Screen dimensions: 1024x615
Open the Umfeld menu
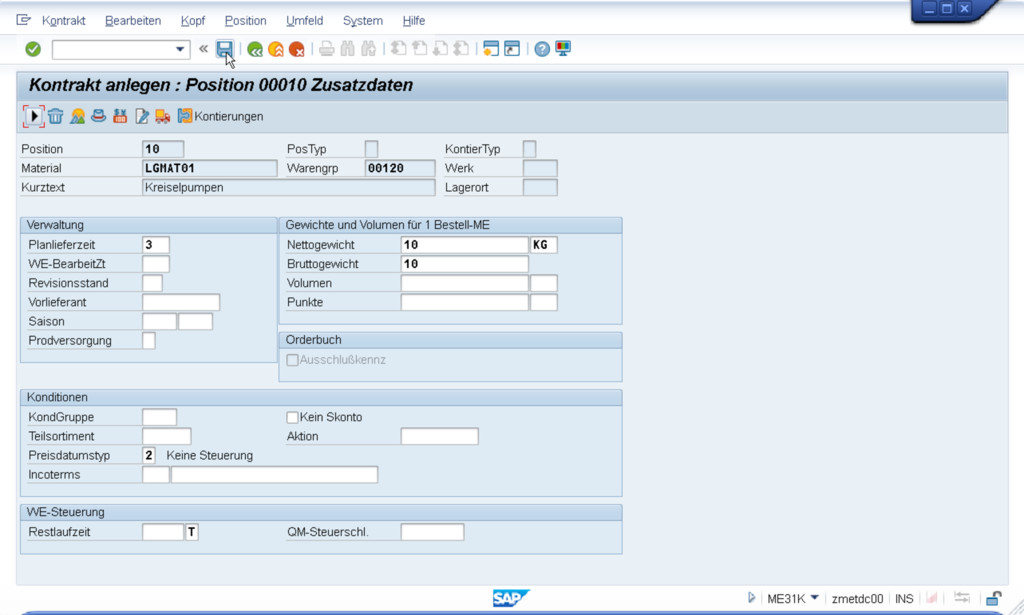tap(304, 20)
